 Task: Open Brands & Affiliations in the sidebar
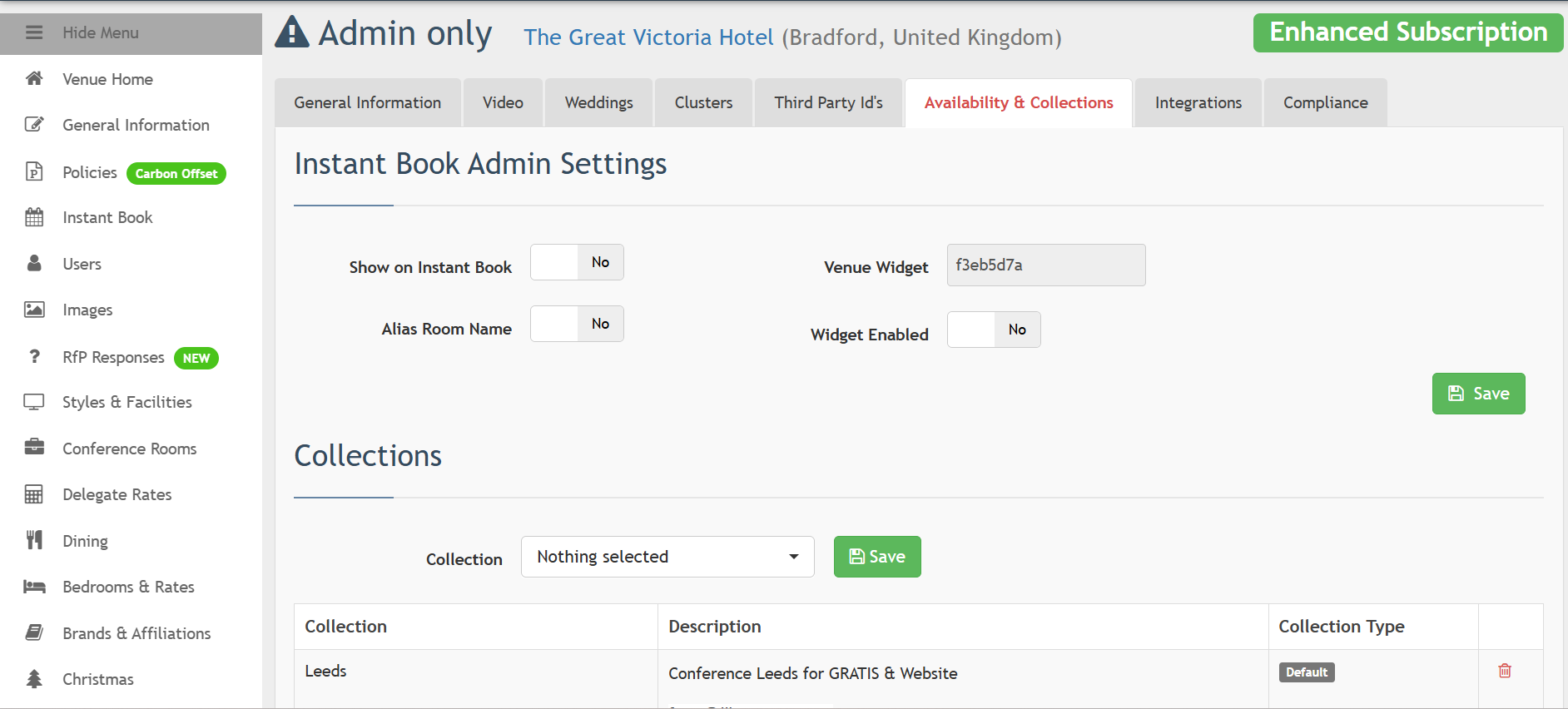click(137, 633)
